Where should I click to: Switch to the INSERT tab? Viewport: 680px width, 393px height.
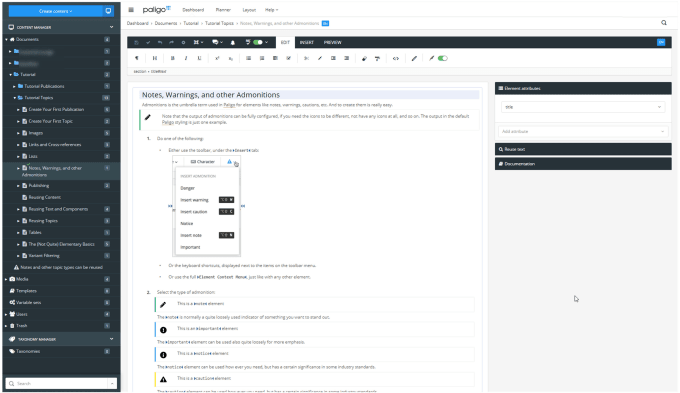(307, 43)
